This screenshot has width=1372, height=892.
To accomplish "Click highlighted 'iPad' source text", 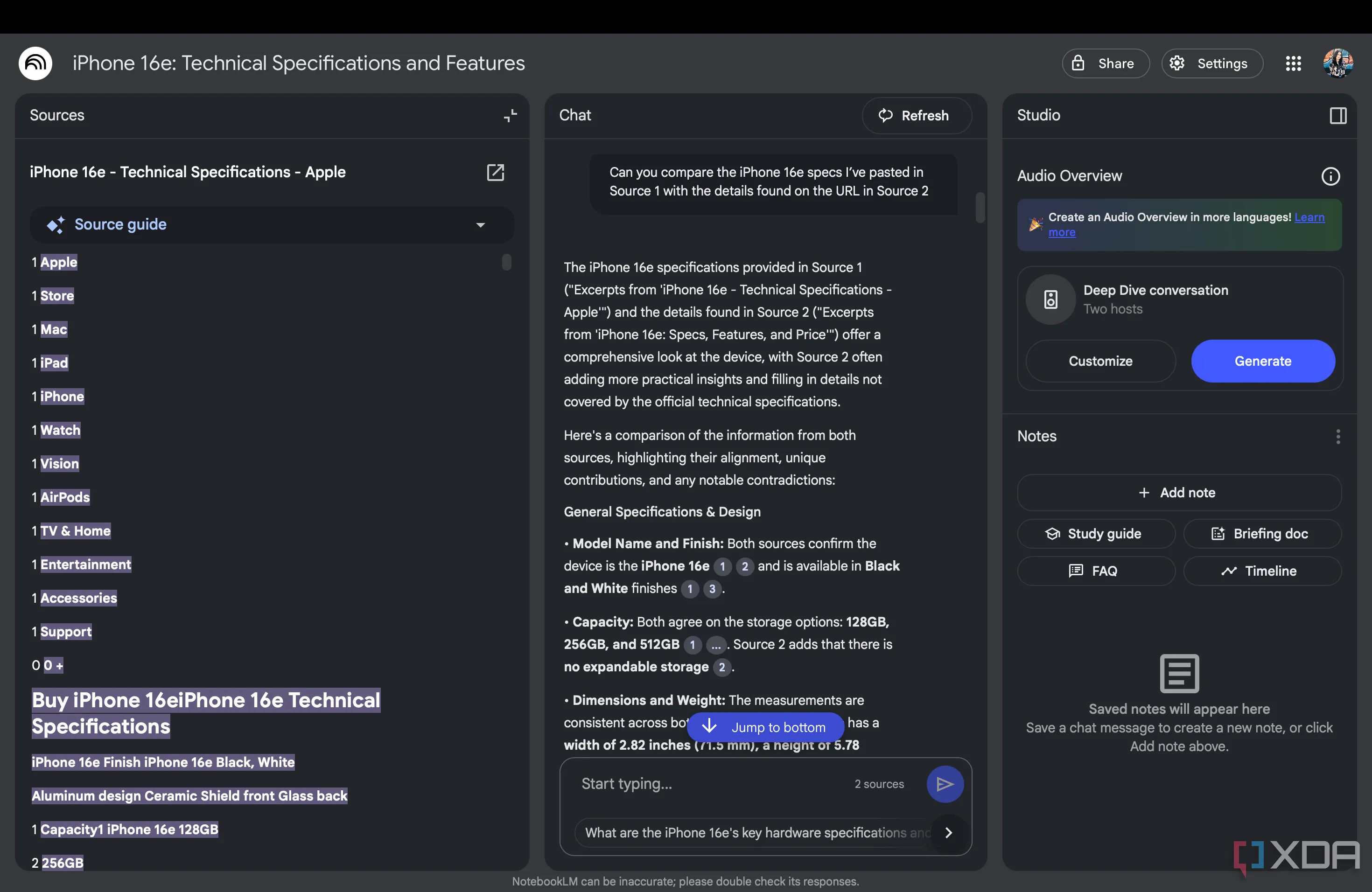I will 54,362.
